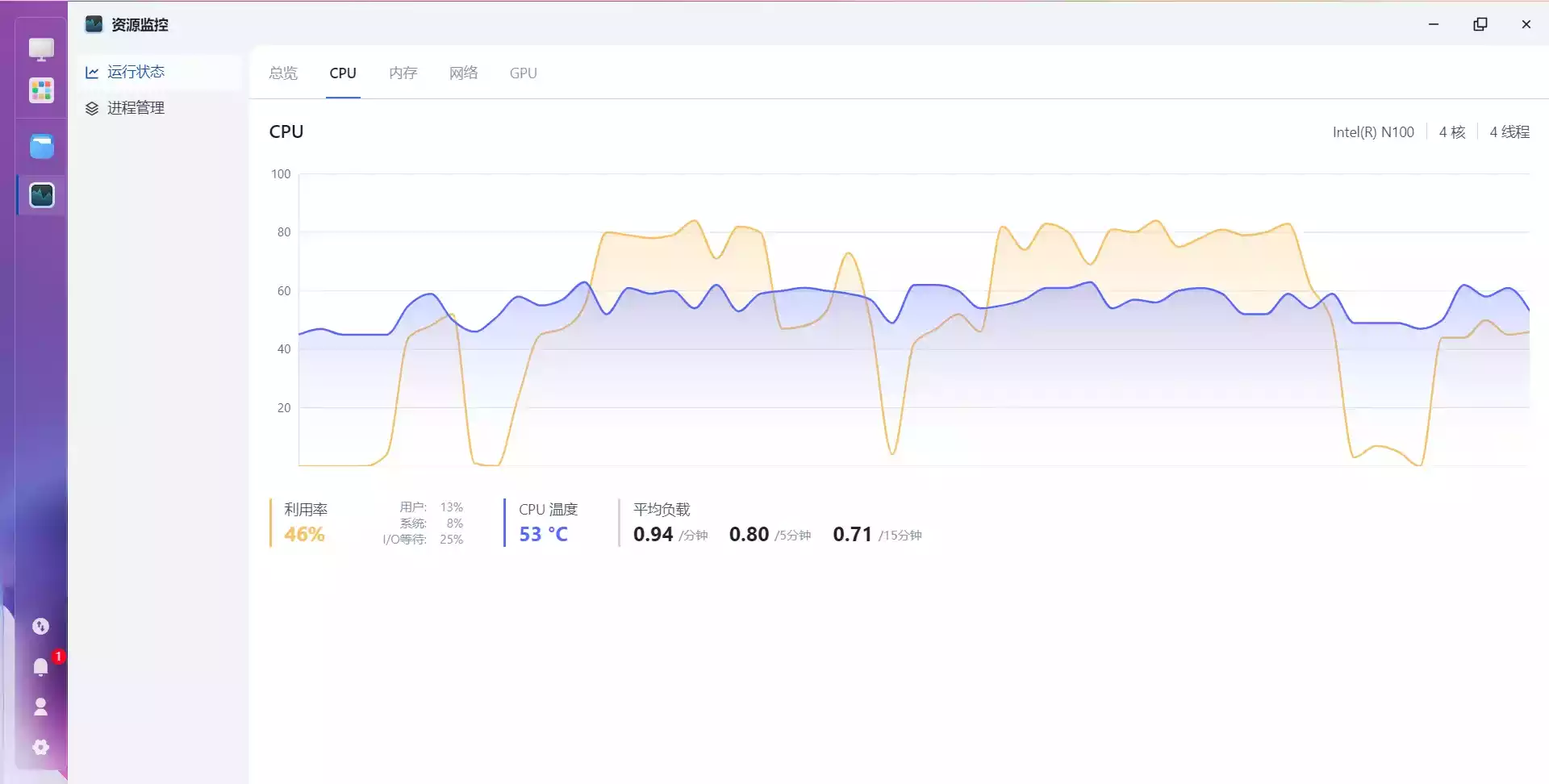Viewport: 1549px width, 784px height.
Task: Click the Intel(R) N100 label
Action: point(1373,132)
